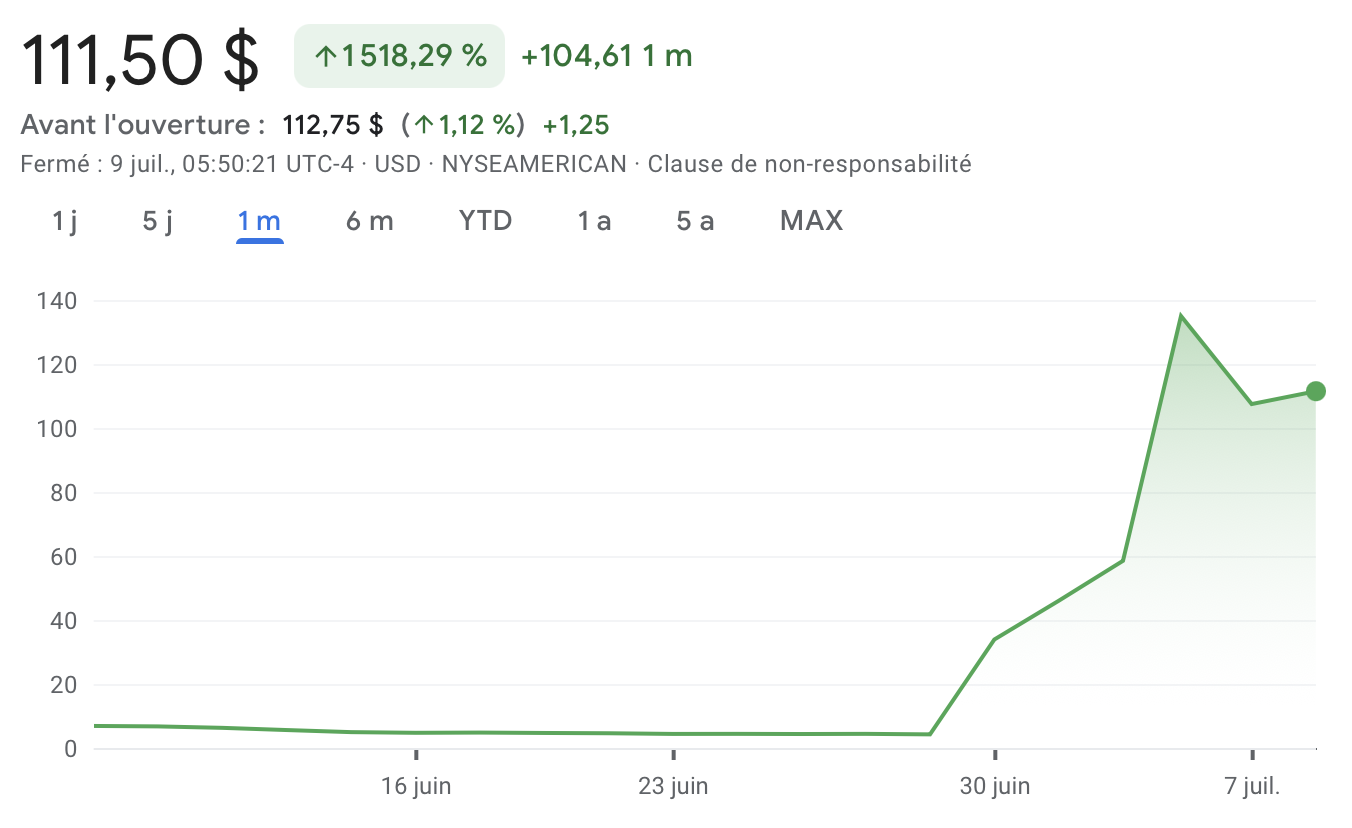Click the green dot ending the chart line
This screenshot has width=1352, height=828.
[x=1316, y=391]
